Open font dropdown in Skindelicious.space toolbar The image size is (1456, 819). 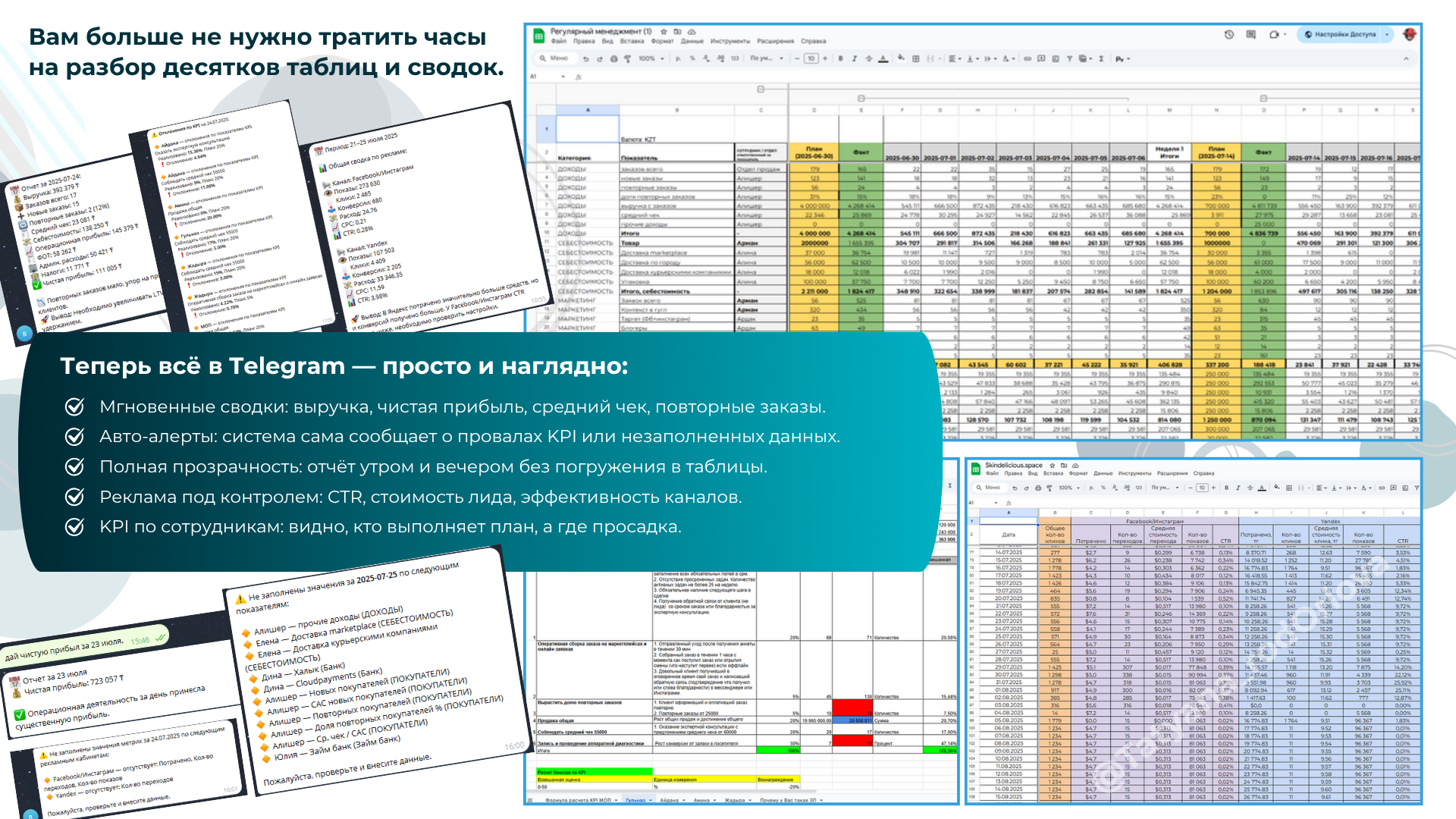(1164, 488)
